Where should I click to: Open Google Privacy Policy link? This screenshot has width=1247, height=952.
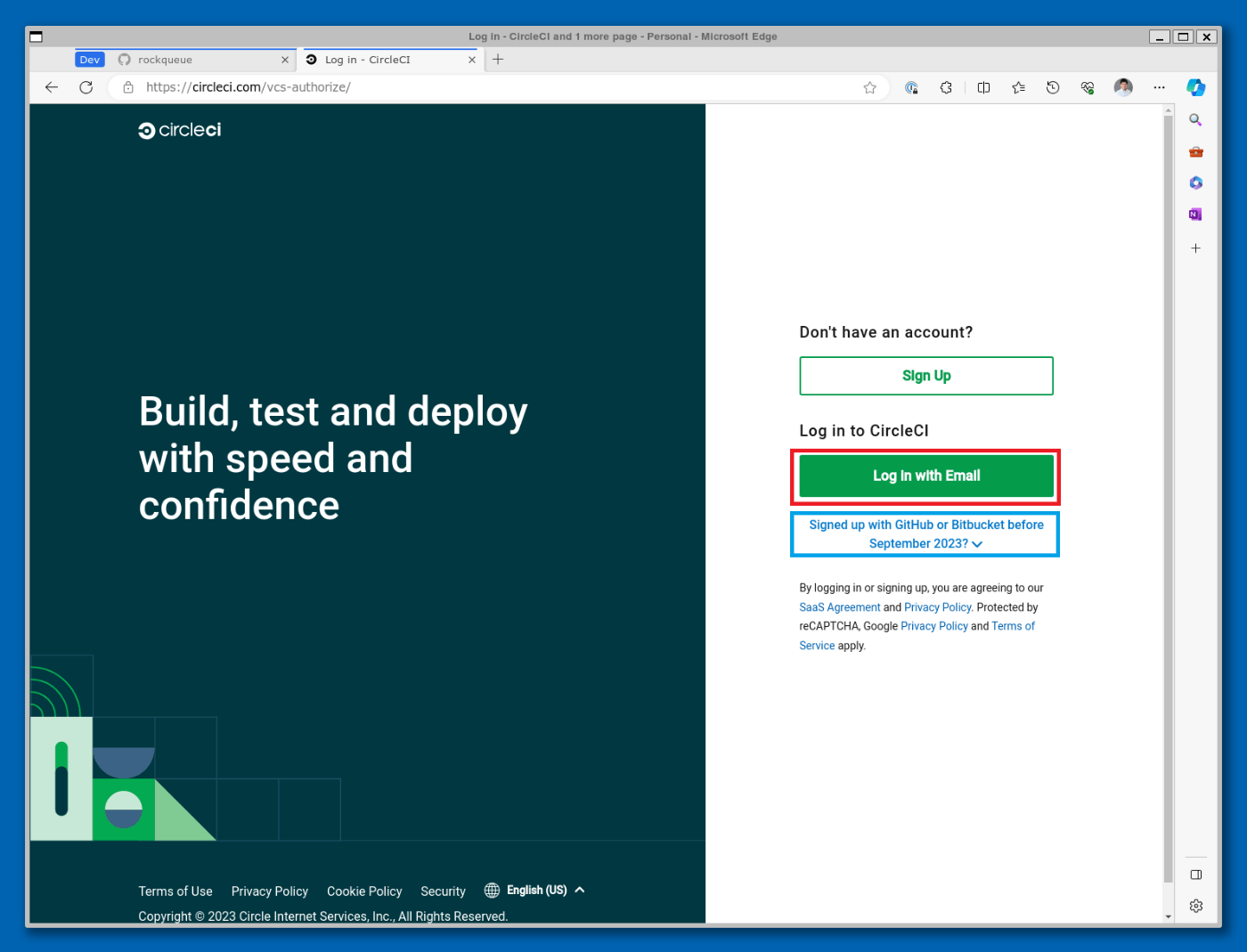point(934,626)
